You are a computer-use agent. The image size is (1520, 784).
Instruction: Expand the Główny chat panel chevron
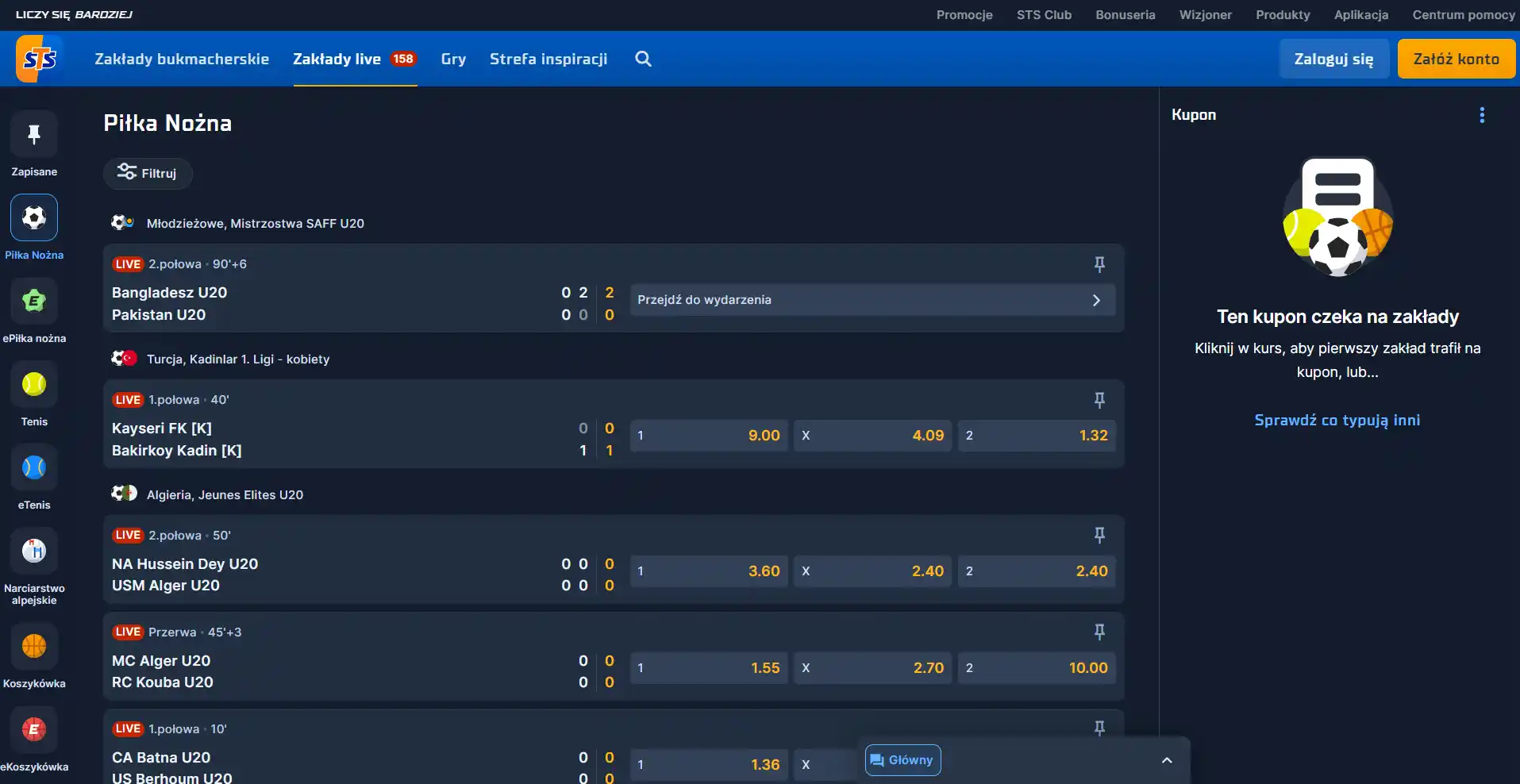click(x=1167, y=760)
